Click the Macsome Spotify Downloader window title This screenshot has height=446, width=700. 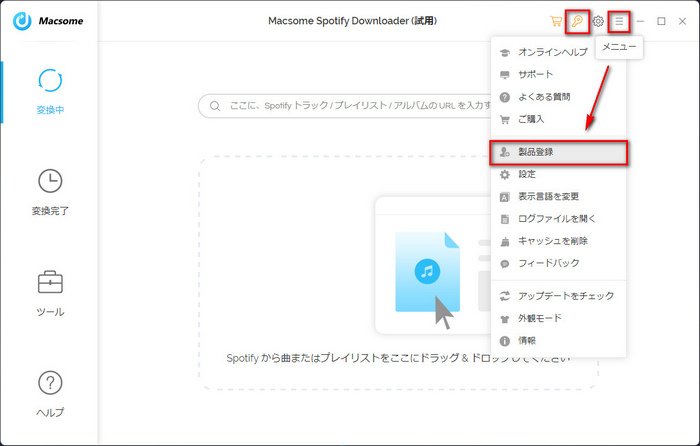click(352, 21)
